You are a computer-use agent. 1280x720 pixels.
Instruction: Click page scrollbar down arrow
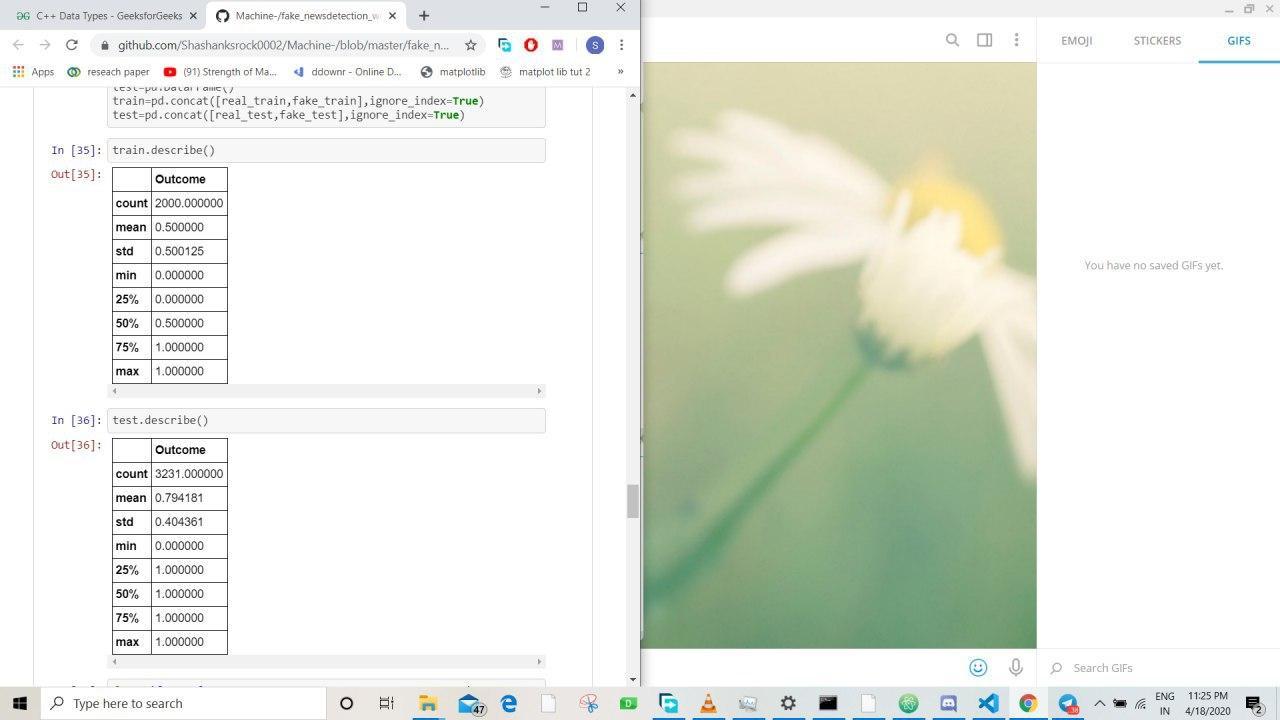[632, 679]
